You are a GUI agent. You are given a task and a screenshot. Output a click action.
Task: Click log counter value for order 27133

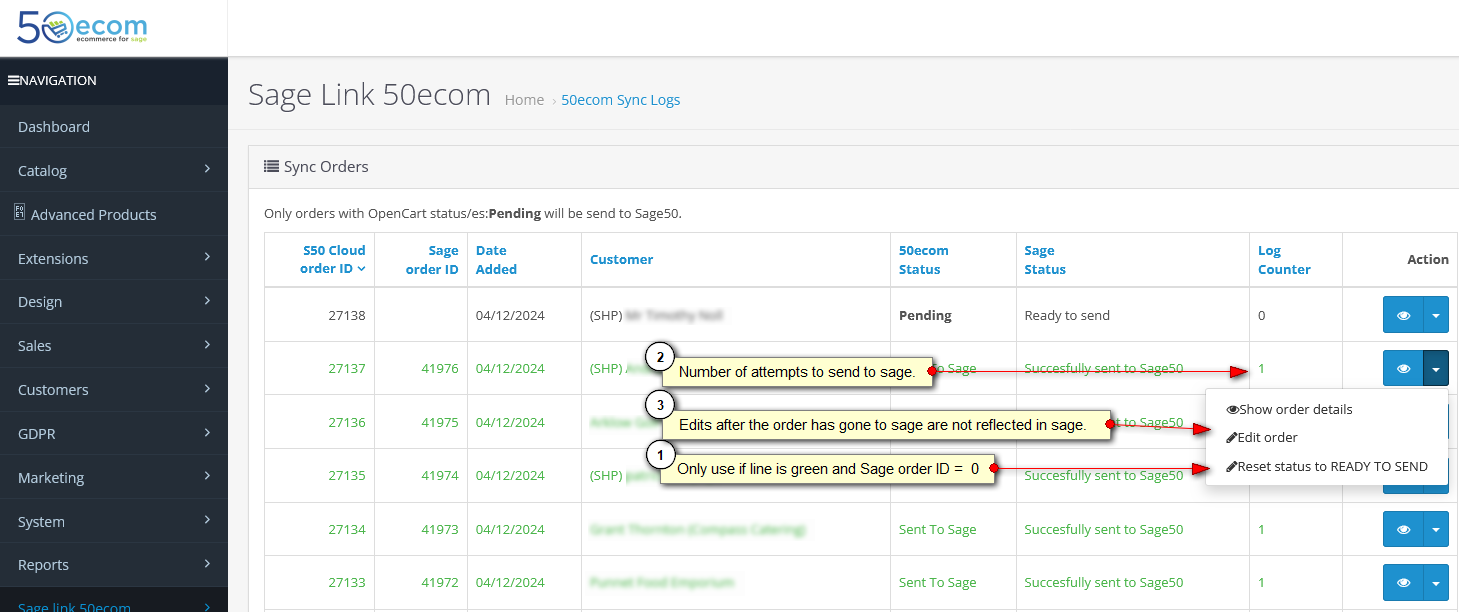click(x=1262, y=582)
